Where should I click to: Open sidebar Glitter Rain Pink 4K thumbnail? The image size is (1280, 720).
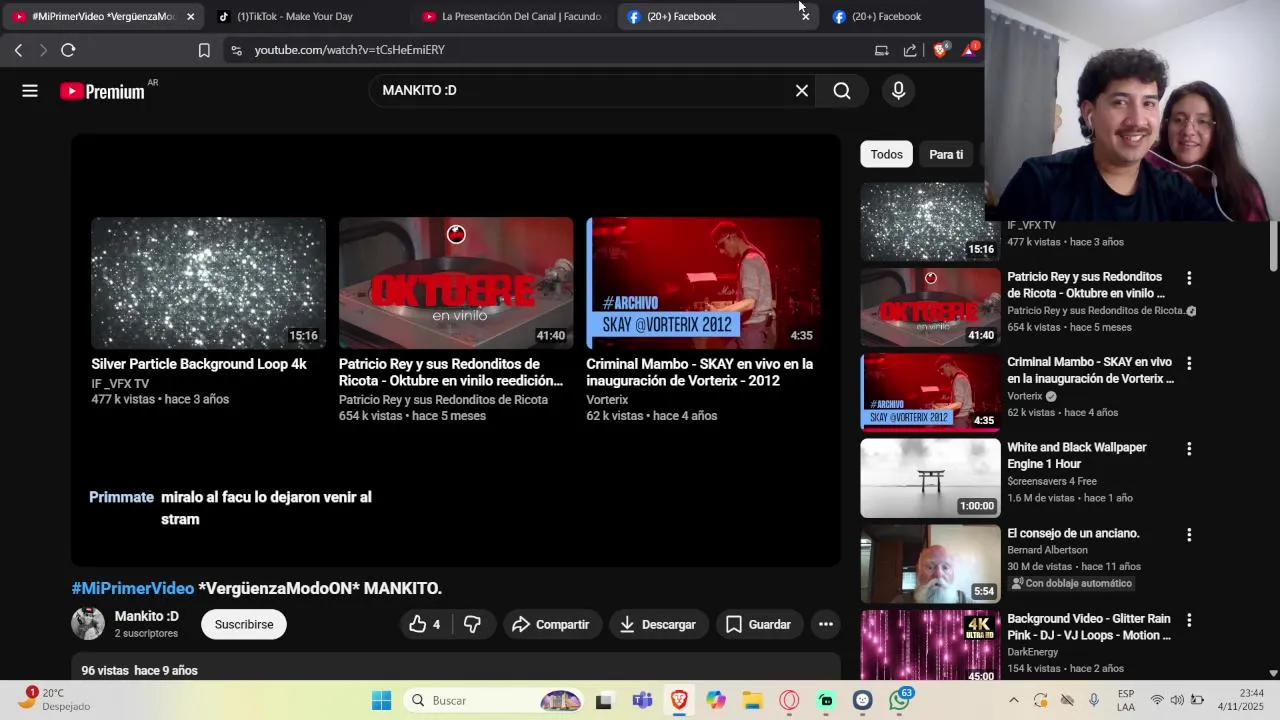tap(930, 645)
